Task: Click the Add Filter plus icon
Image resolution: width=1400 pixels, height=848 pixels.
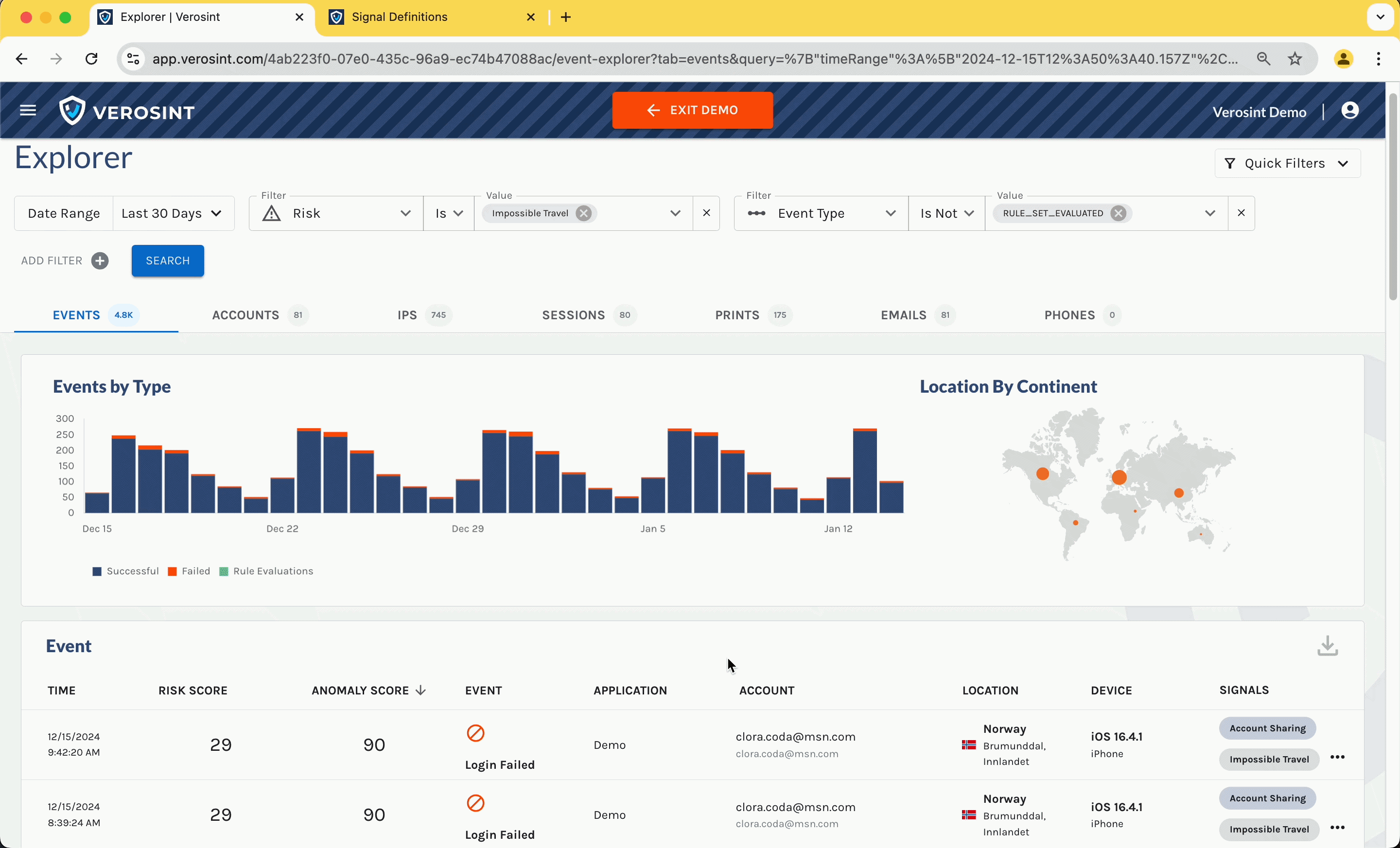Action: click(x=99, y=260)
